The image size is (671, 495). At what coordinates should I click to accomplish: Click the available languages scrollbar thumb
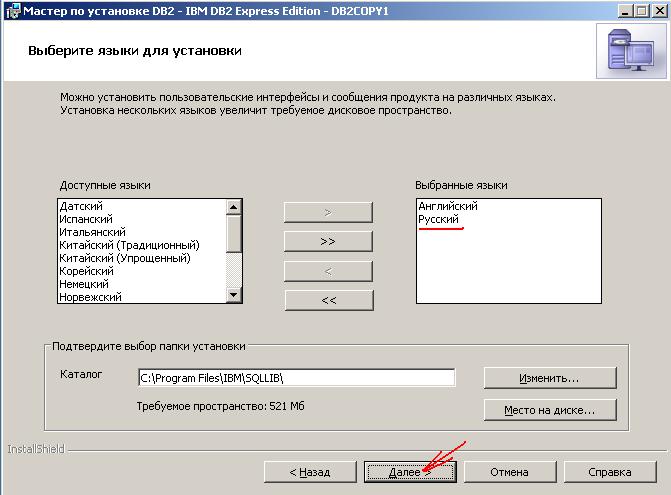pyautogui.click(x=234, y=234)
